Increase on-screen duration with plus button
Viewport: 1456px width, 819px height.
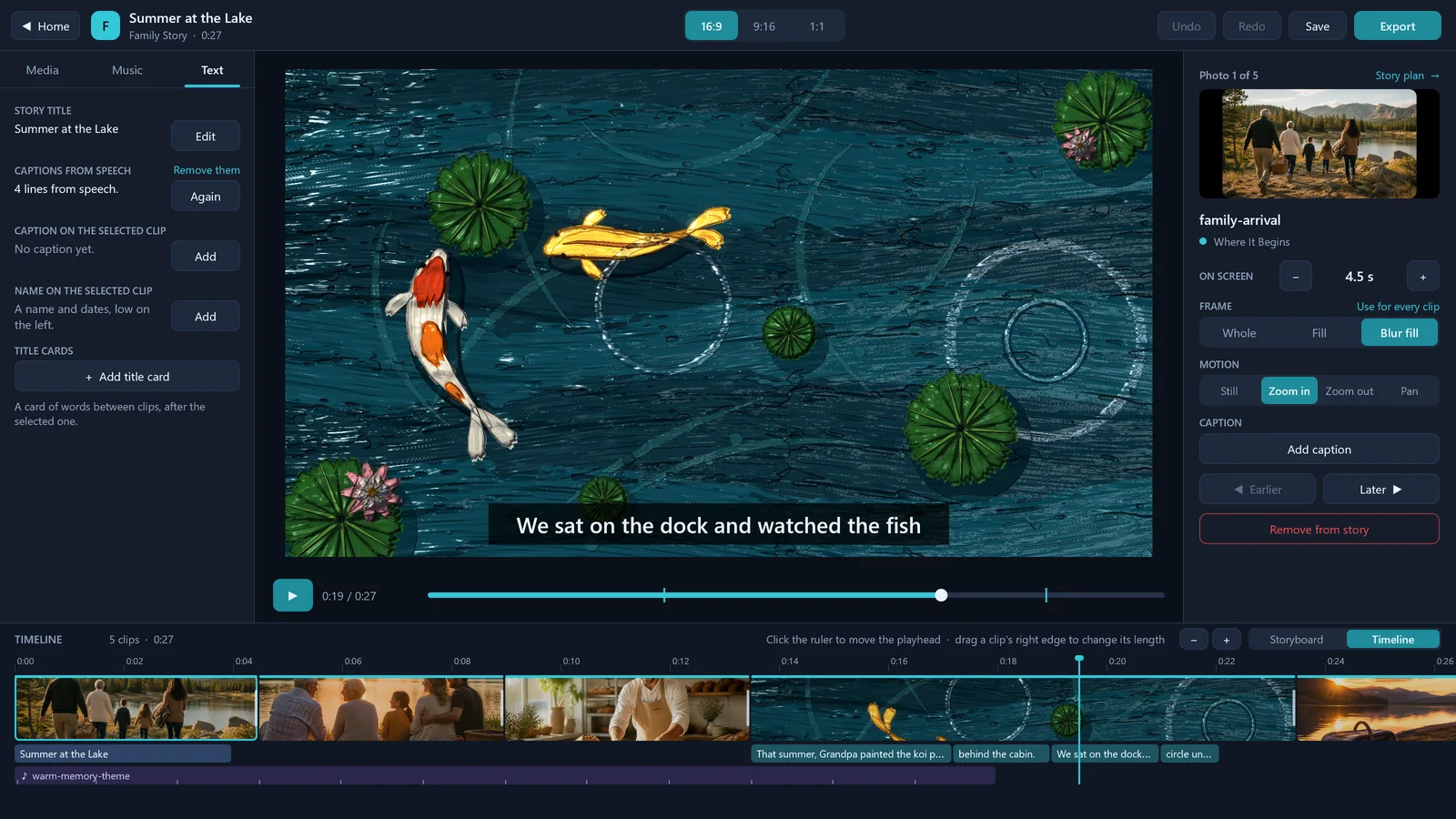click(x=1422, y=277)
